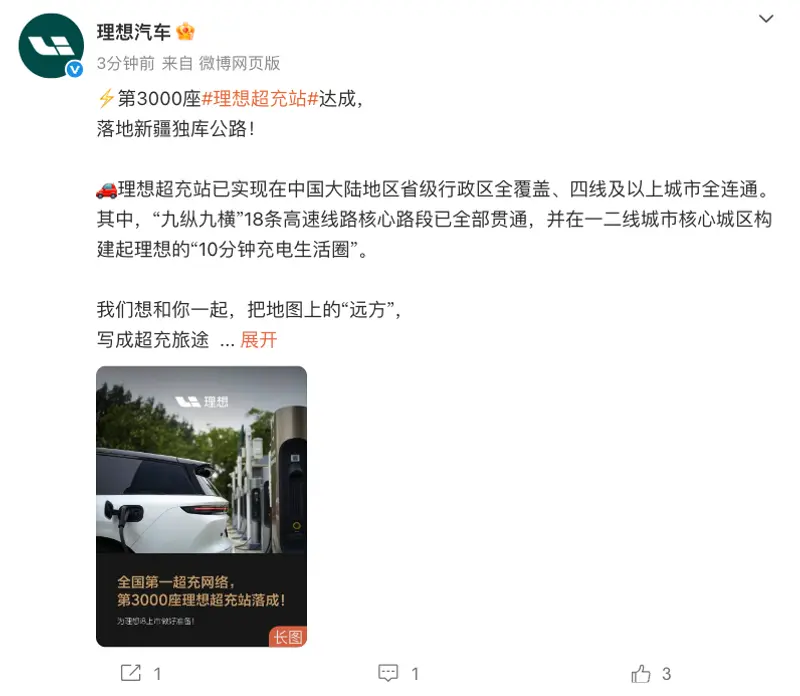Click the 理想 logo inside the image
800x696 pixels.
coord(202,402)
